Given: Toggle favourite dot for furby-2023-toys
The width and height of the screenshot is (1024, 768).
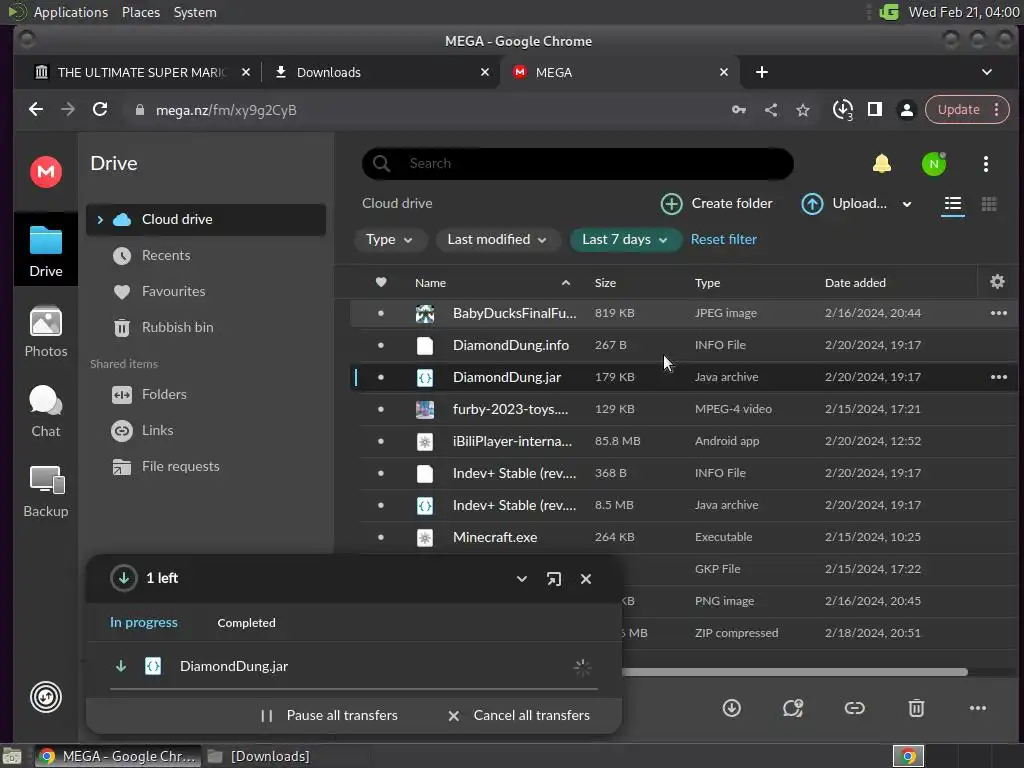Looking at the screenshot, I should [381, 409].
